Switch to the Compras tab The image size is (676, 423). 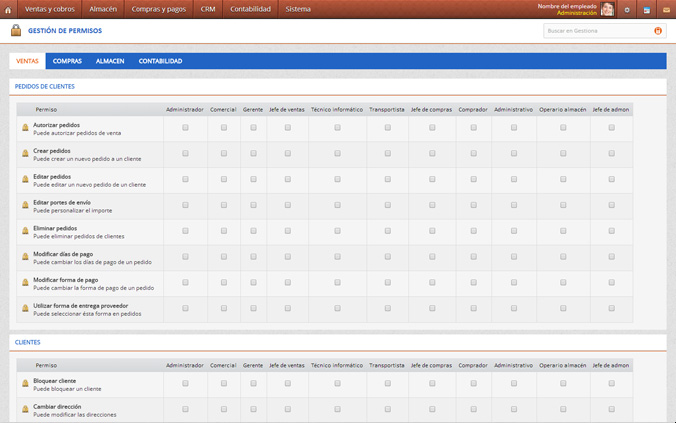tap(67, 61)
